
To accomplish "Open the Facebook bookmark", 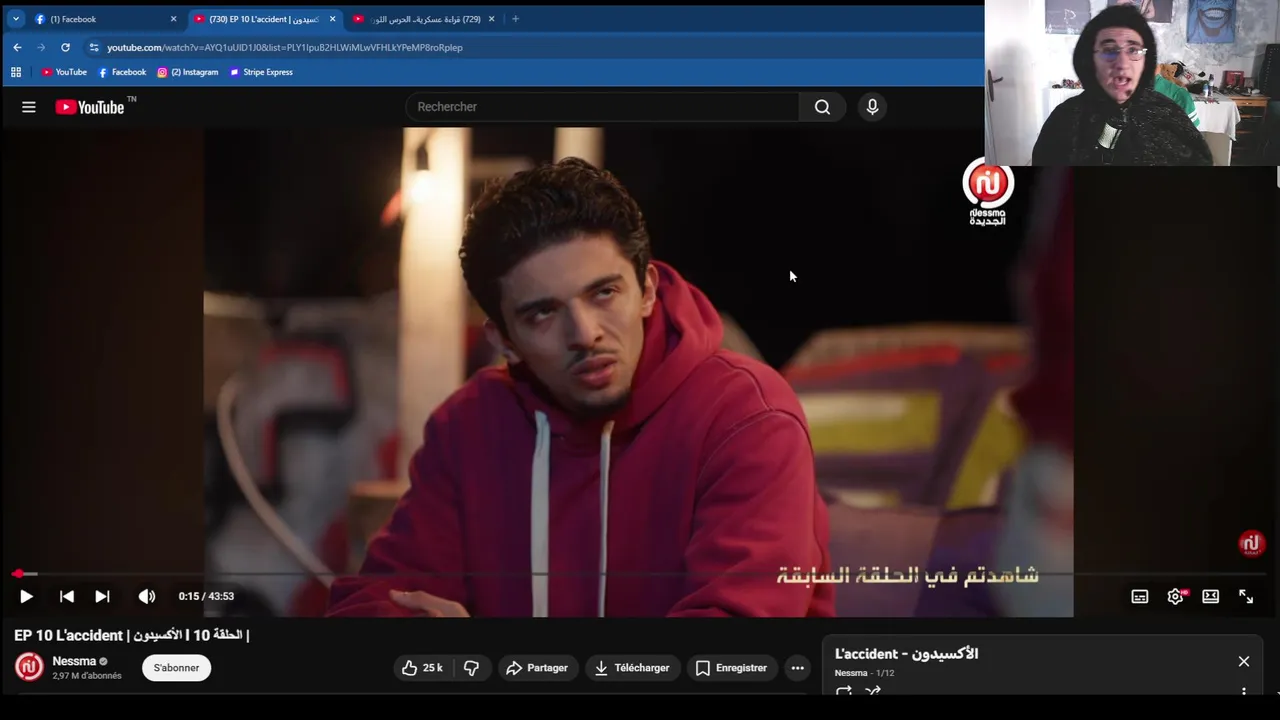I will pos(122,72).
